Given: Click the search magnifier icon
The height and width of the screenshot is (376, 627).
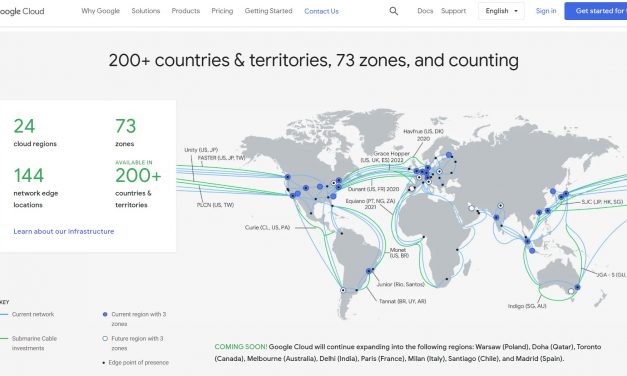Looking at the screenshot, I should tap(393, 11).
